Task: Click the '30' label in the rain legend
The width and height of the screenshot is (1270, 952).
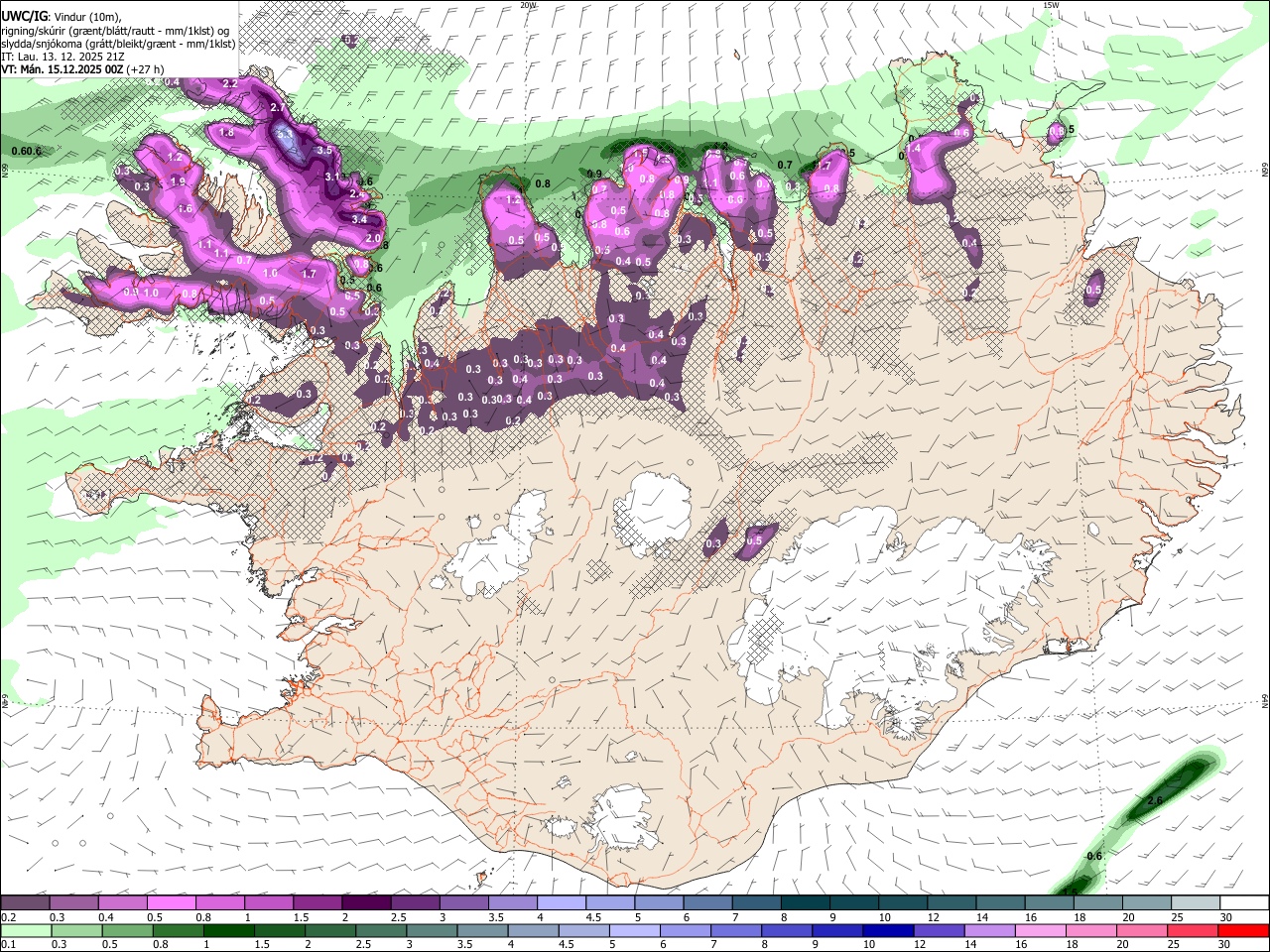Action: coord(1223,944)
